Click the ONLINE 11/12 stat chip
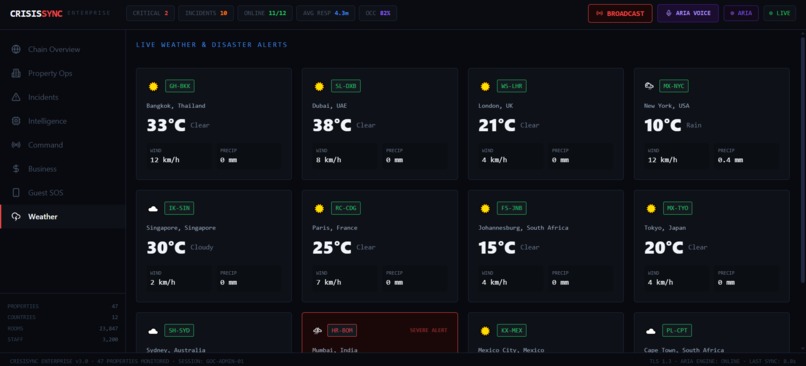 coord(265,13)
